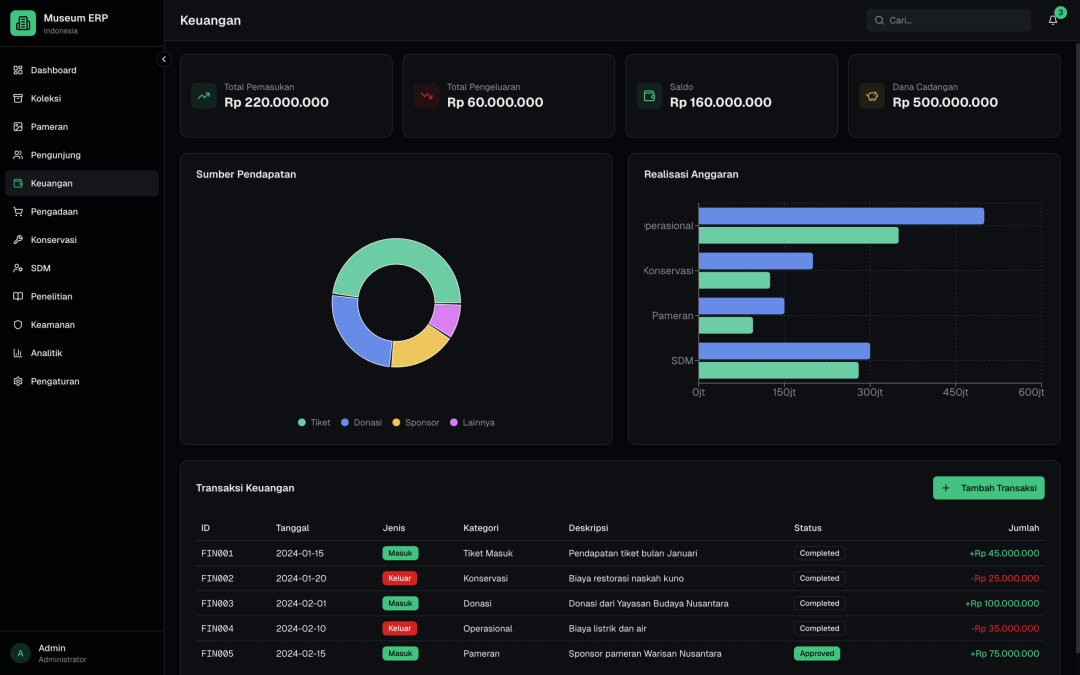Click the Keamanan shield icon in sidebar
The height and width of the screenshot is (675, 1080).
tap(18, 325)
